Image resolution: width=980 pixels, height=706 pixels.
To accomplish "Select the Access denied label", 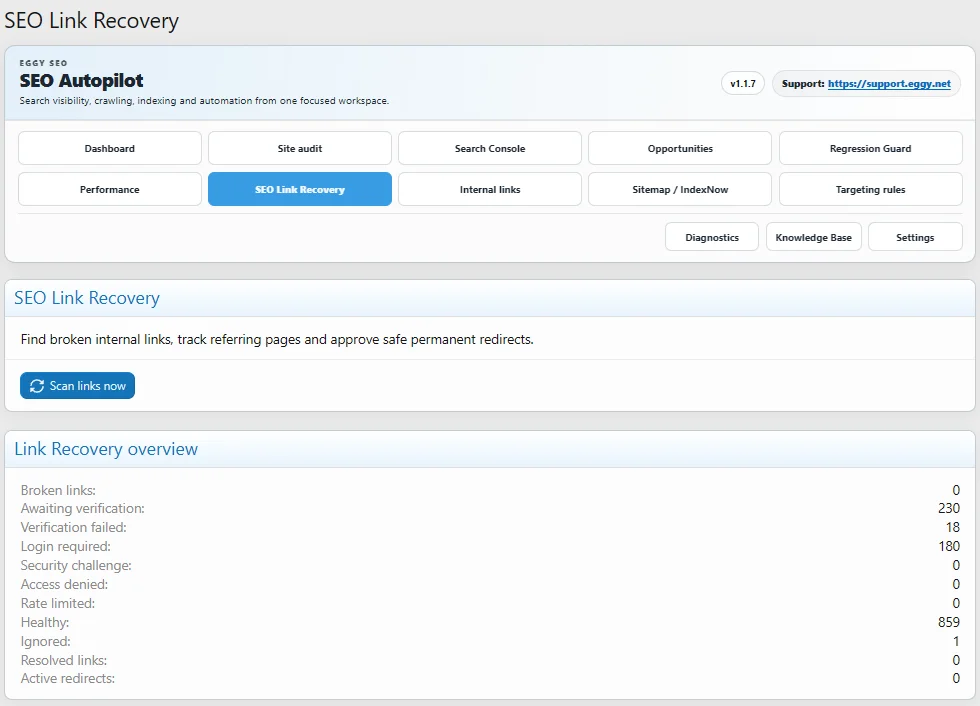I will (64, 584).
